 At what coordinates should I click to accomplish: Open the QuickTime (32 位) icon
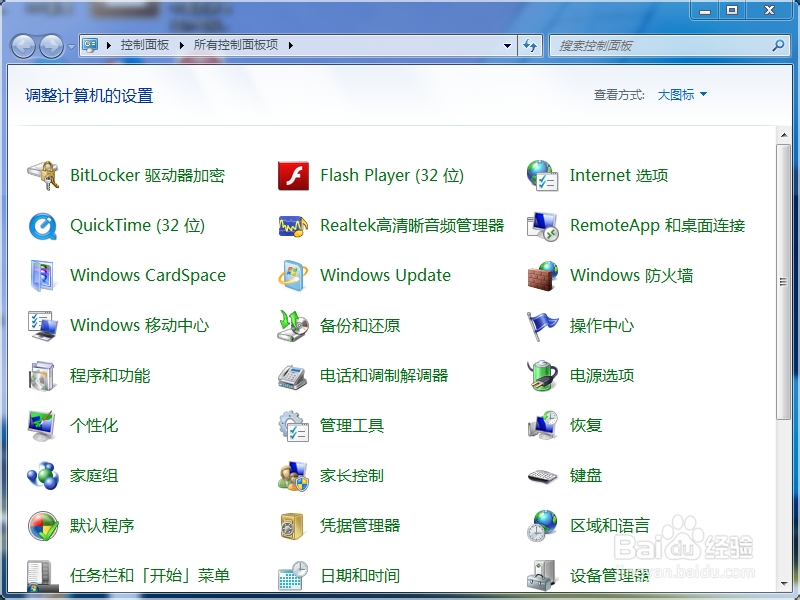point(43,226)
